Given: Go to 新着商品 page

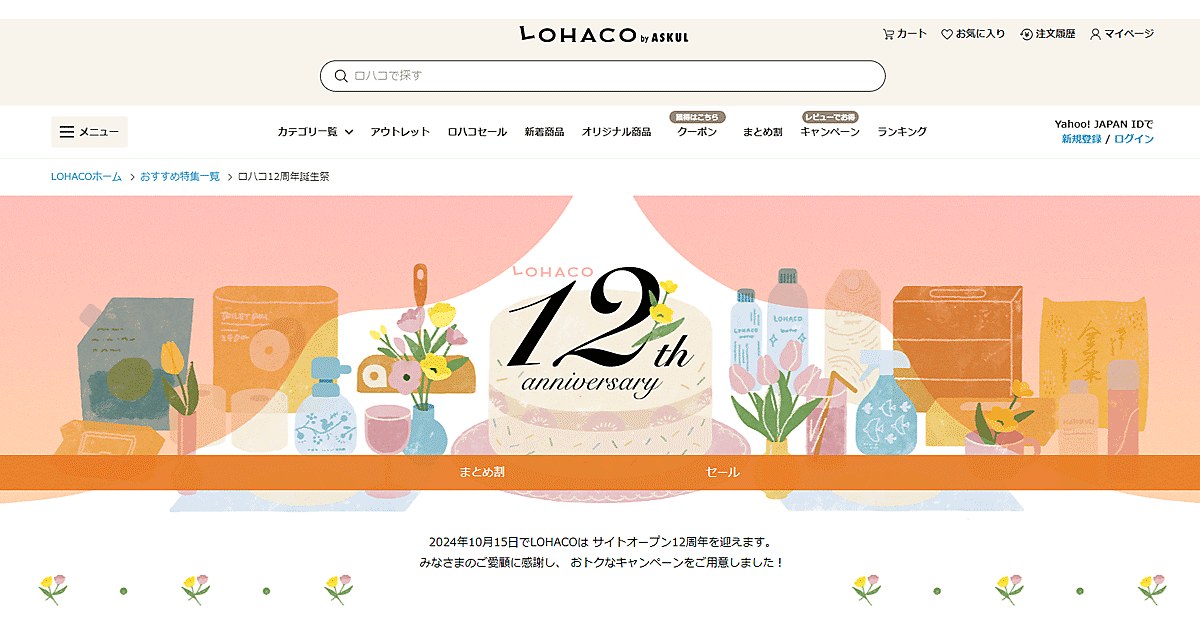Looking at the screenshot, I should point(544,132).
